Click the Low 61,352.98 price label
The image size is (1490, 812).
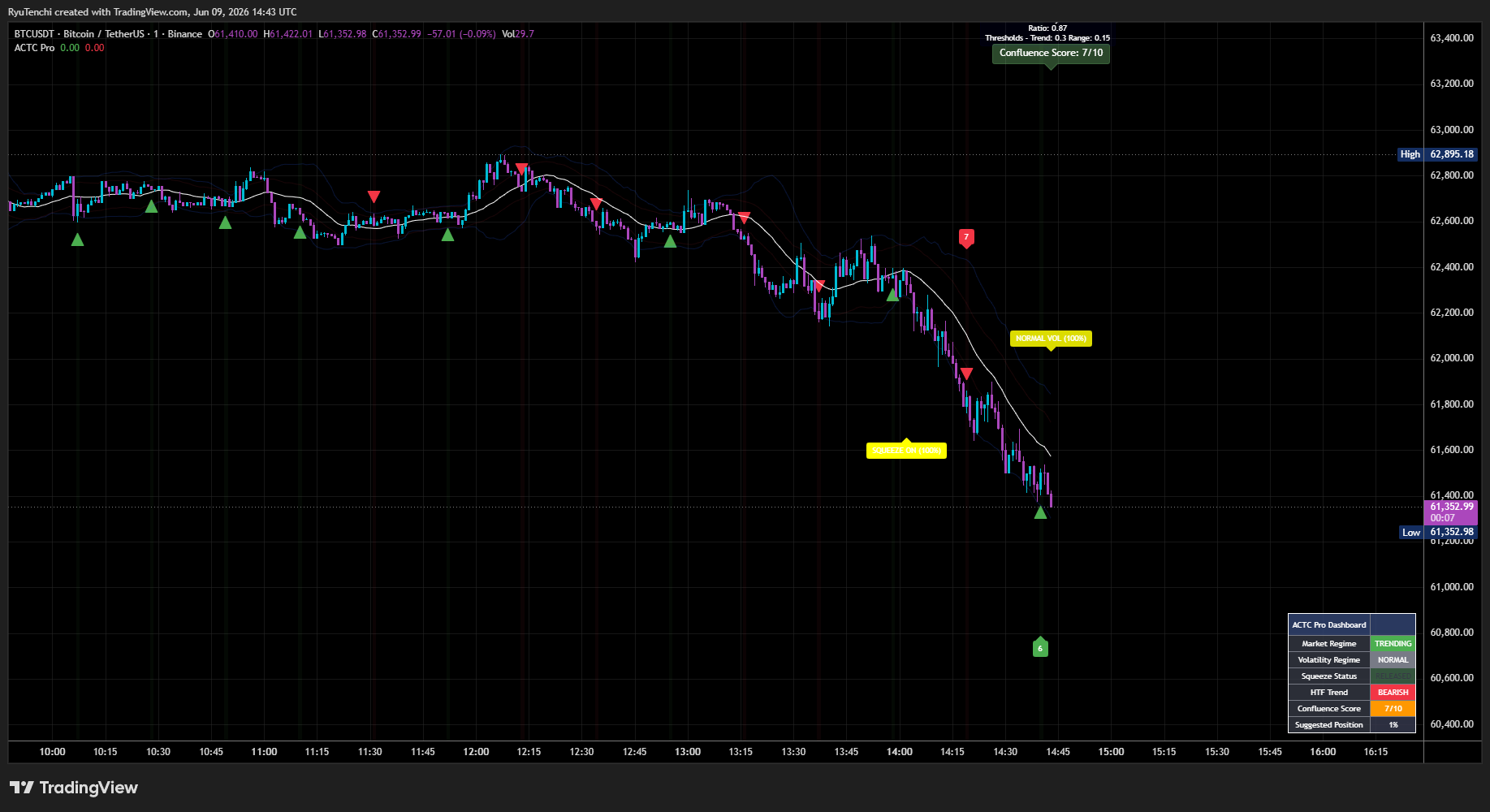tap(1437, 533)
